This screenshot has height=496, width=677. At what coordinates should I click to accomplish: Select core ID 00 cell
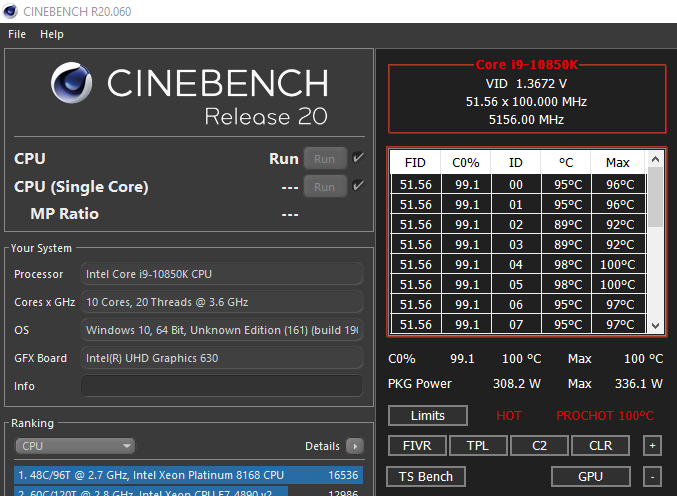[x=516, y=185]
